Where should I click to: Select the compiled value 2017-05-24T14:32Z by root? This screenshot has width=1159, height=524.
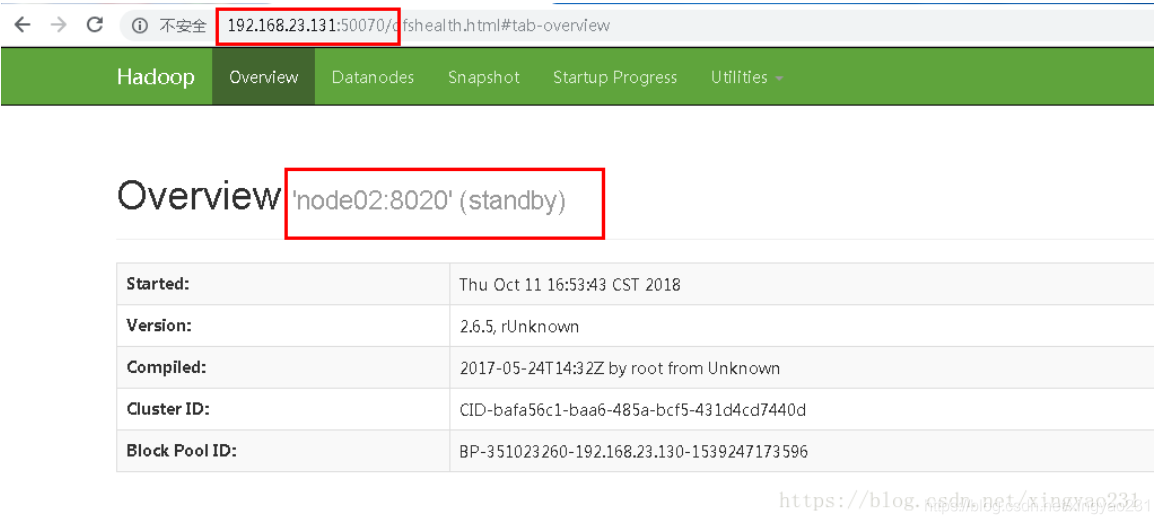[619, 367]
